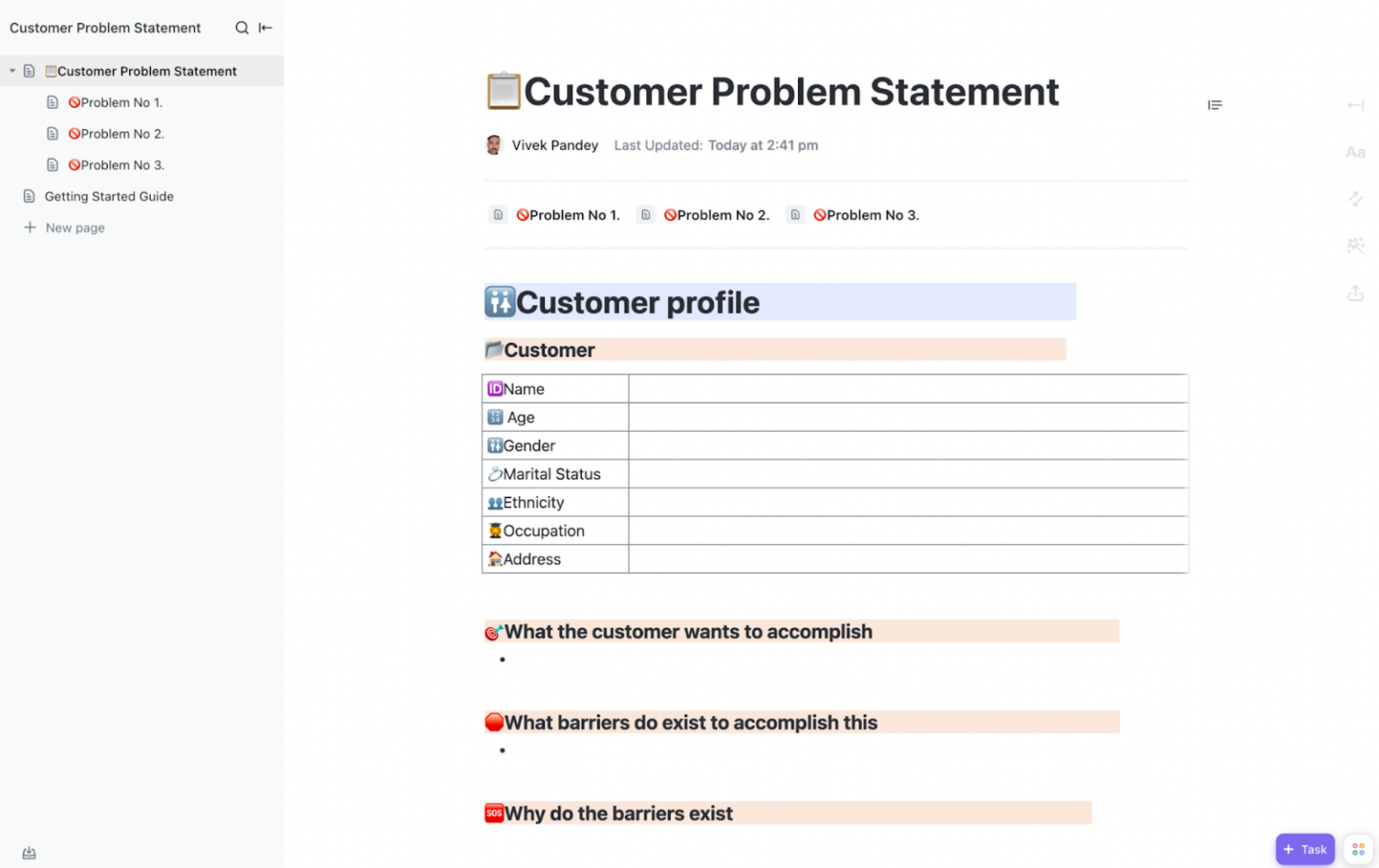Open the Problem No 1 subpage link
This screenshot has width=1379, height=868.
coord(568,215)
